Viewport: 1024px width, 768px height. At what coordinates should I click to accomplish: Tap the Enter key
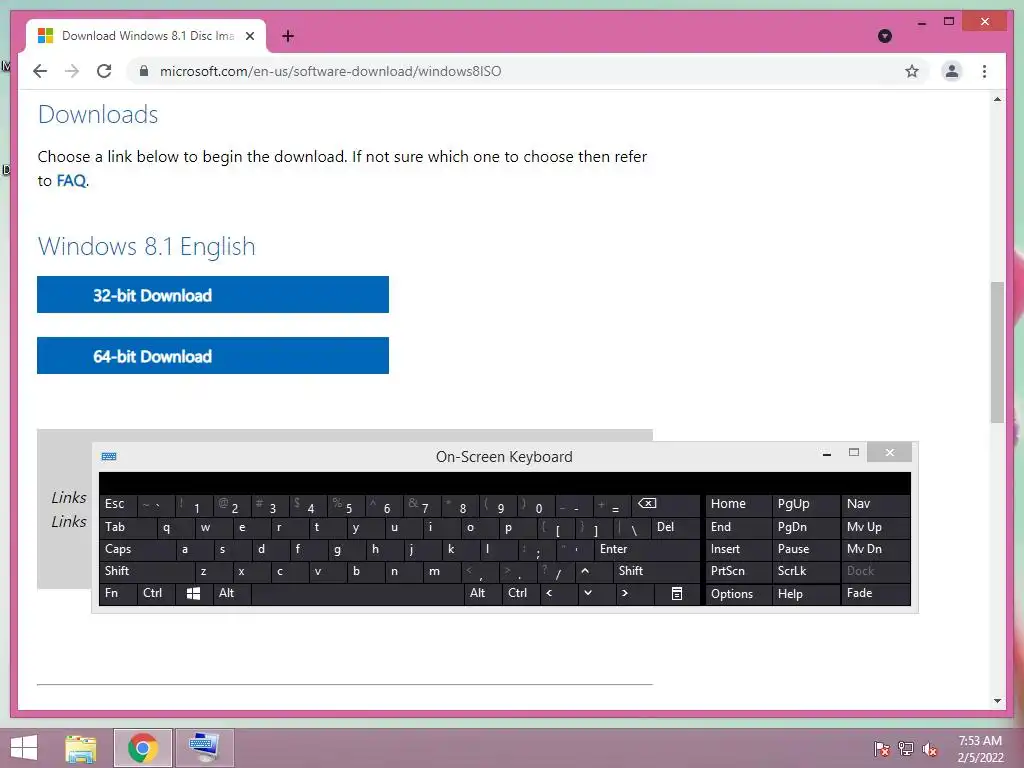tap(647, 549)
